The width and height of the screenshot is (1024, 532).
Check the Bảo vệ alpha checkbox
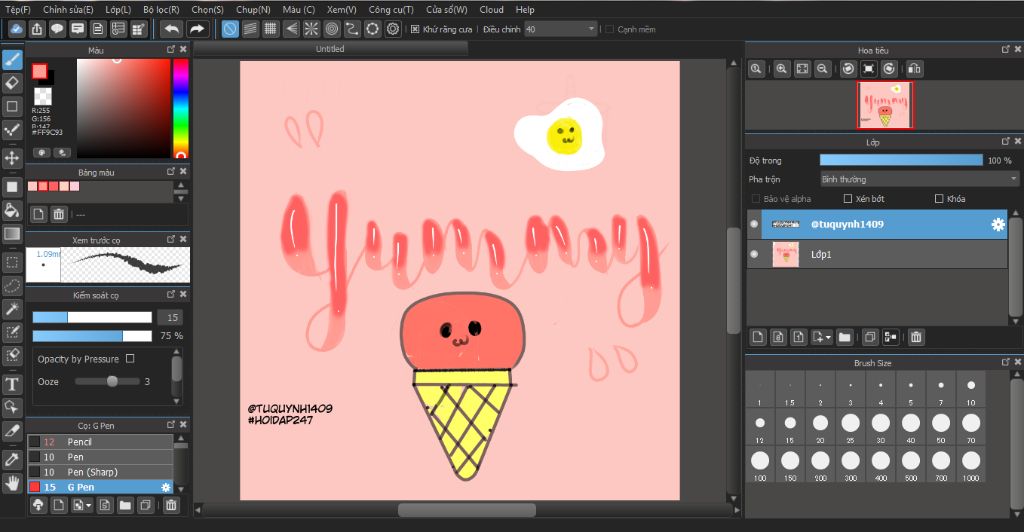[x=756, y=198]
